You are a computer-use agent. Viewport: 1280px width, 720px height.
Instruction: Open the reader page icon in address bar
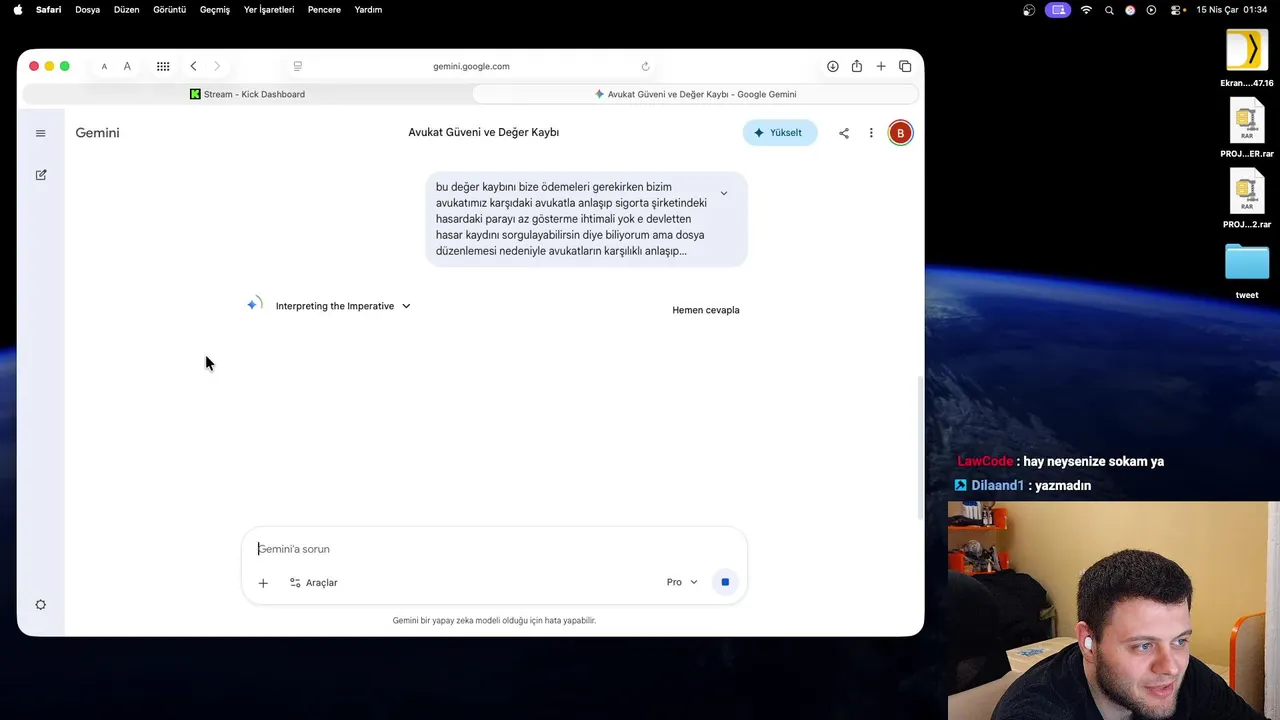click(297, 66)
